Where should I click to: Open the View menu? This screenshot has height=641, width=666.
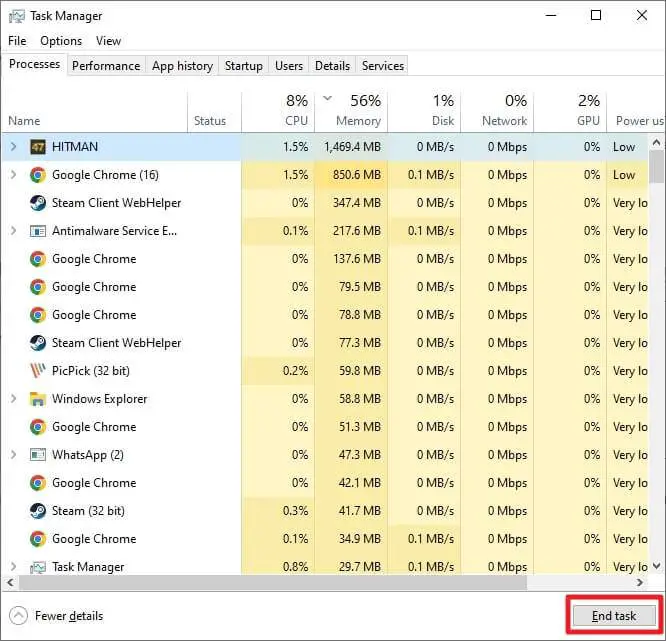tap(108, 41)
